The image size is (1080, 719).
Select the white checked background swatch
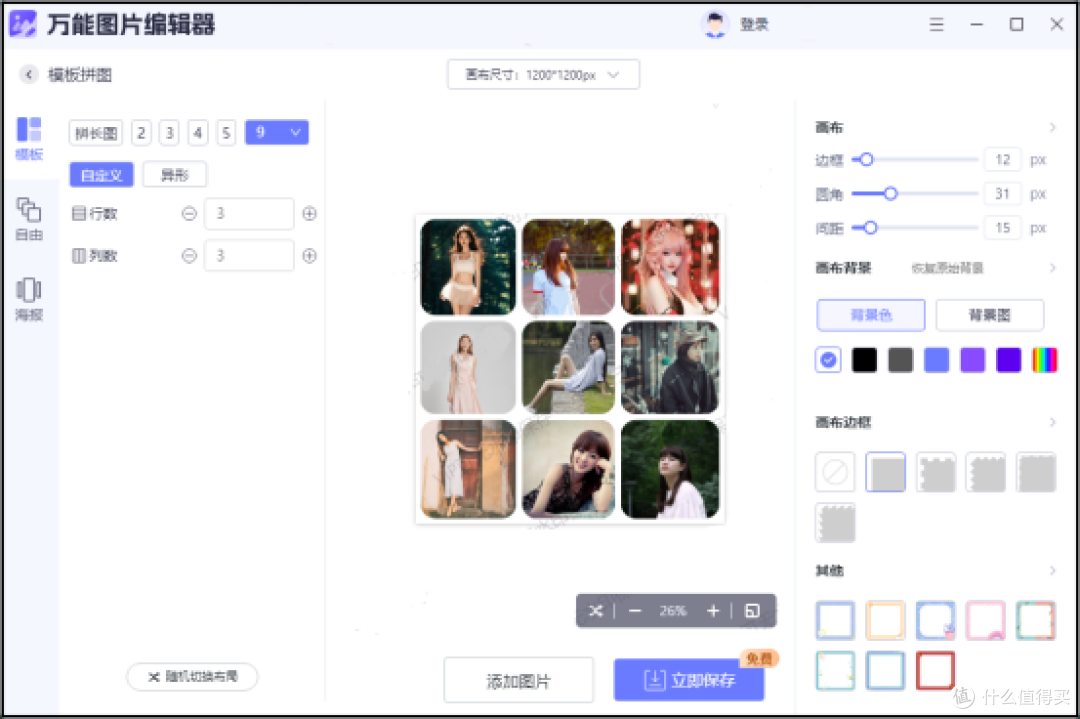828,360
